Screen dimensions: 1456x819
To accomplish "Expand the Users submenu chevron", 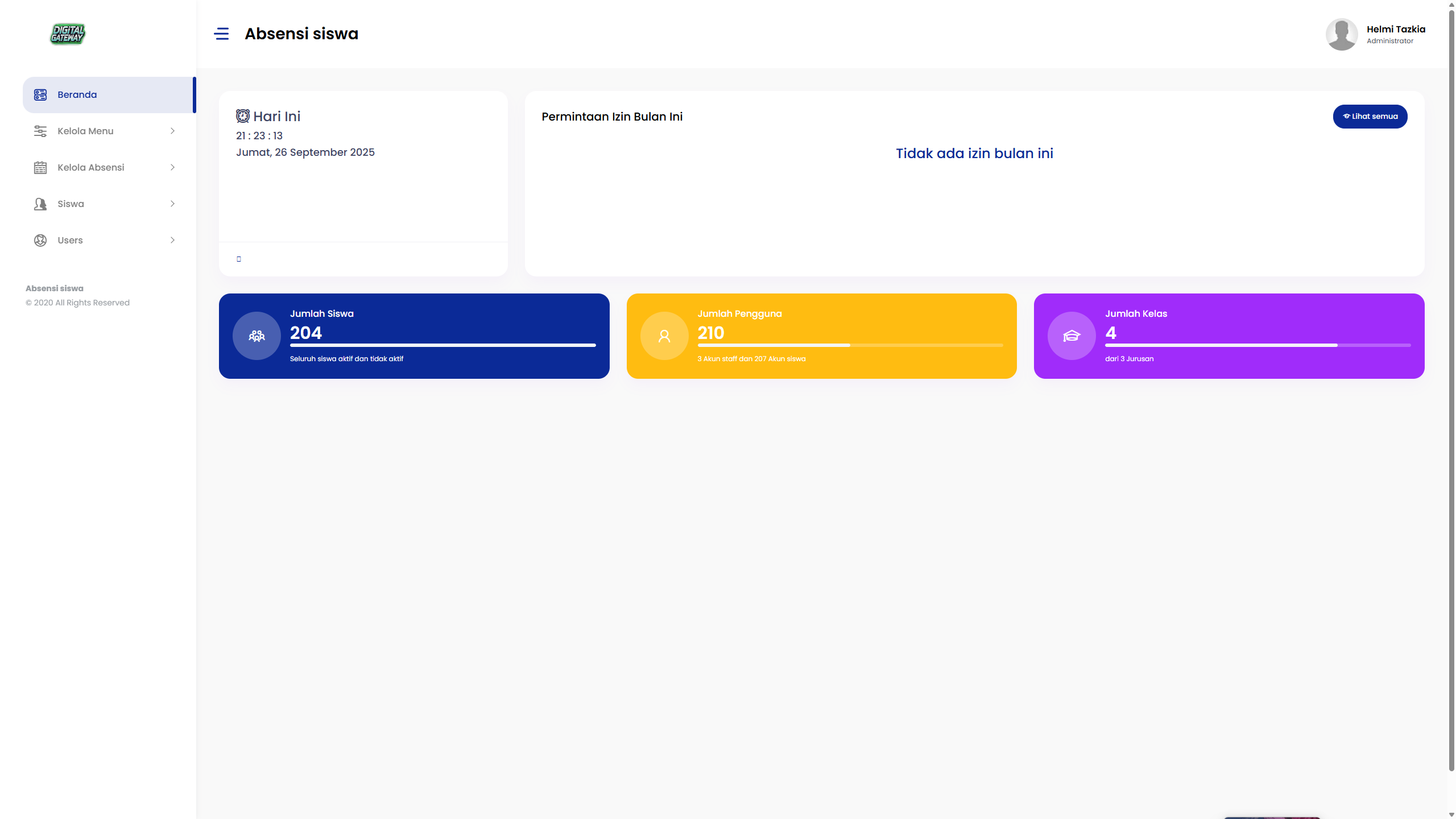I will [x=172, y=241].
